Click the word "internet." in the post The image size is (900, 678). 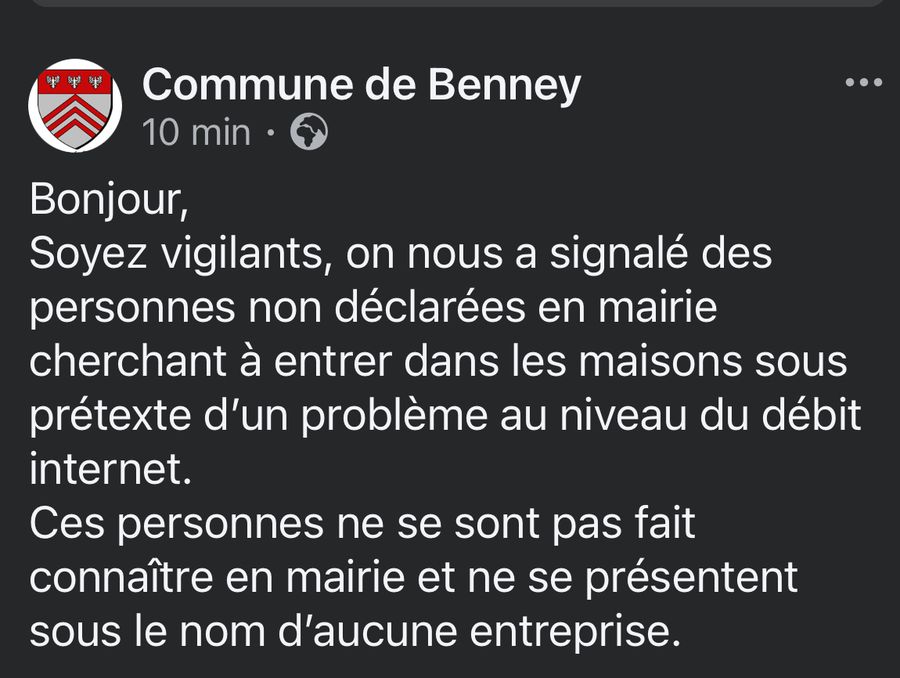point(110,470)
